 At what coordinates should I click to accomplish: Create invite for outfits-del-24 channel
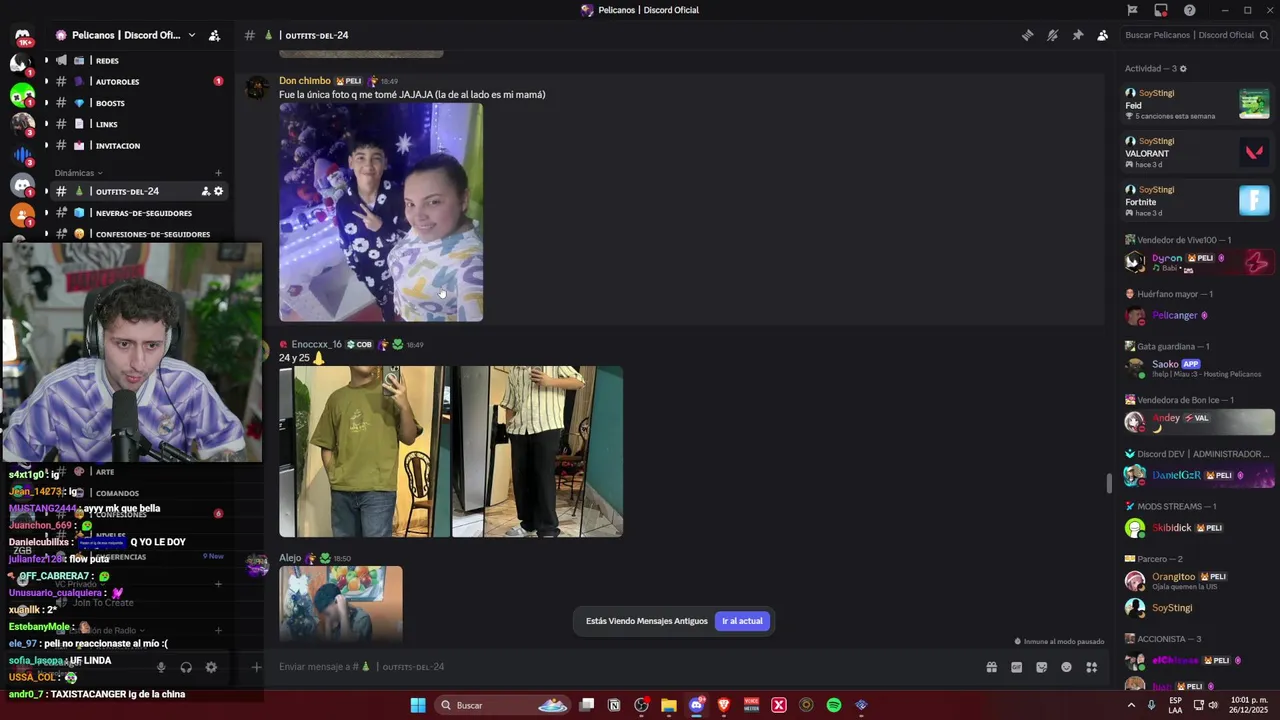coord(206,191)
